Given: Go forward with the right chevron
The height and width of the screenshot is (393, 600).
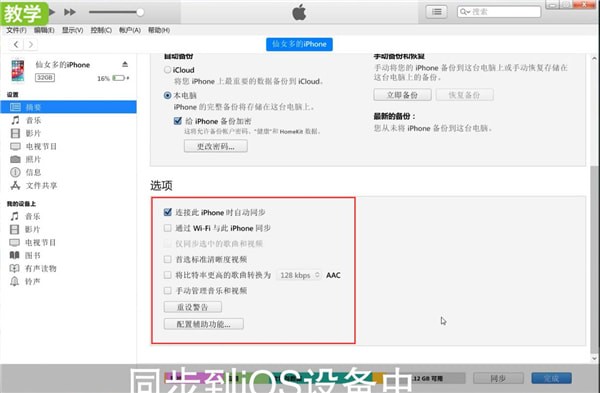Looking at the screenshot, I should pos(31,44).
